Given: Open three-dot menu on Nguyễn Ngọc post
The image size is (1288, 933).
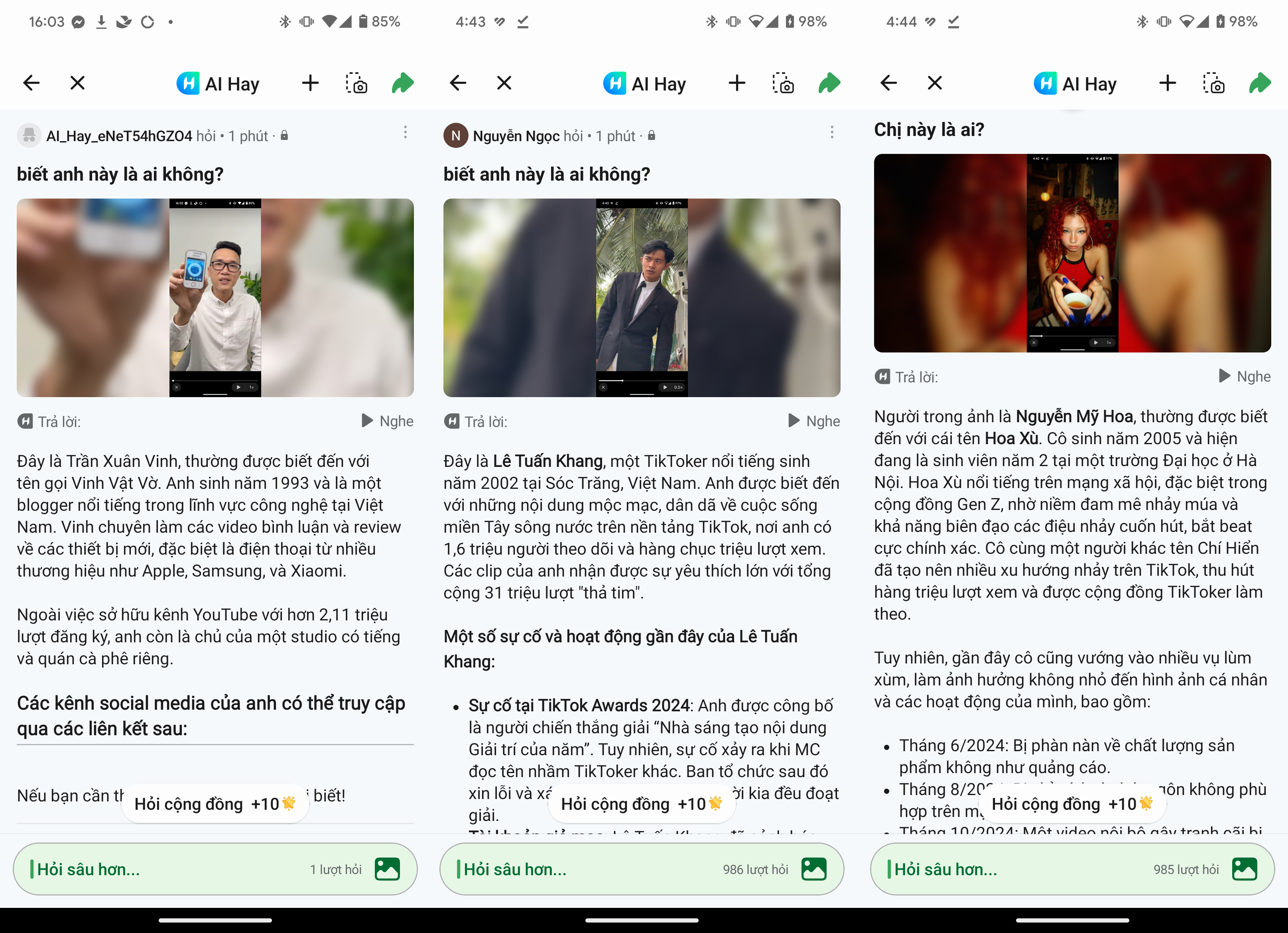Looking at the screenshot, I should click(x=831, y=133).
